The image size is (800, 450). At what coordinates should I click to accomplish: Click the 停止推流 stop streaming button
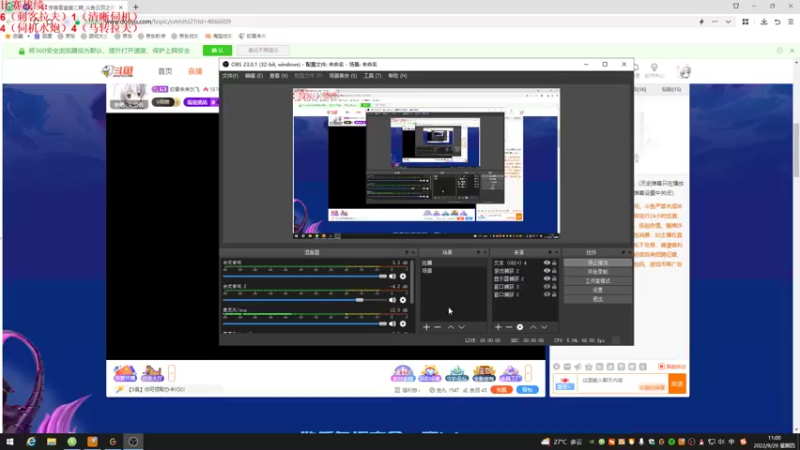coord(597,263)
